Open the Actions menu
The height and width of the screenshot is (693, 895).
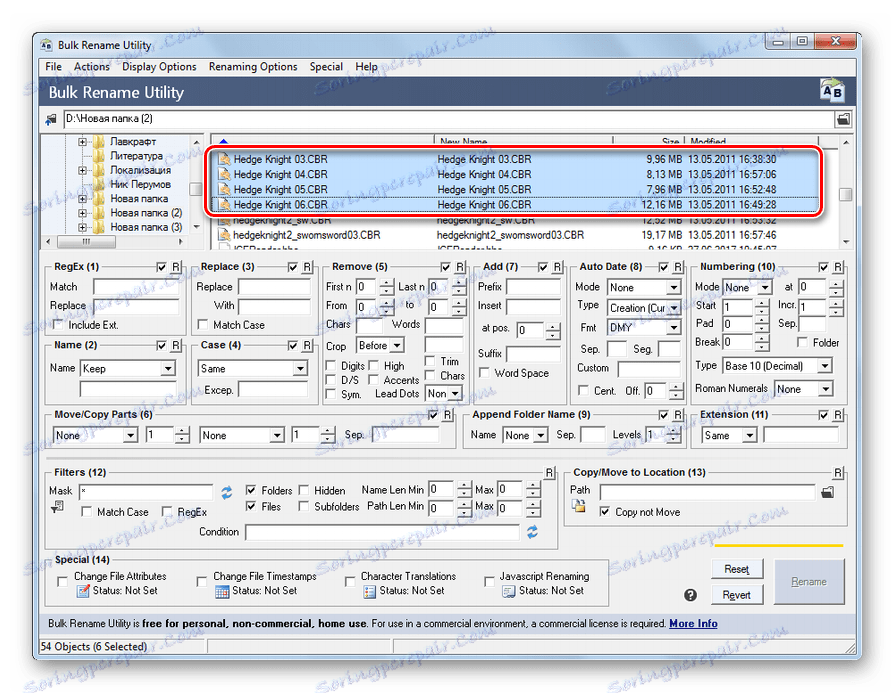pyautogui.click(x=92, y=67)
